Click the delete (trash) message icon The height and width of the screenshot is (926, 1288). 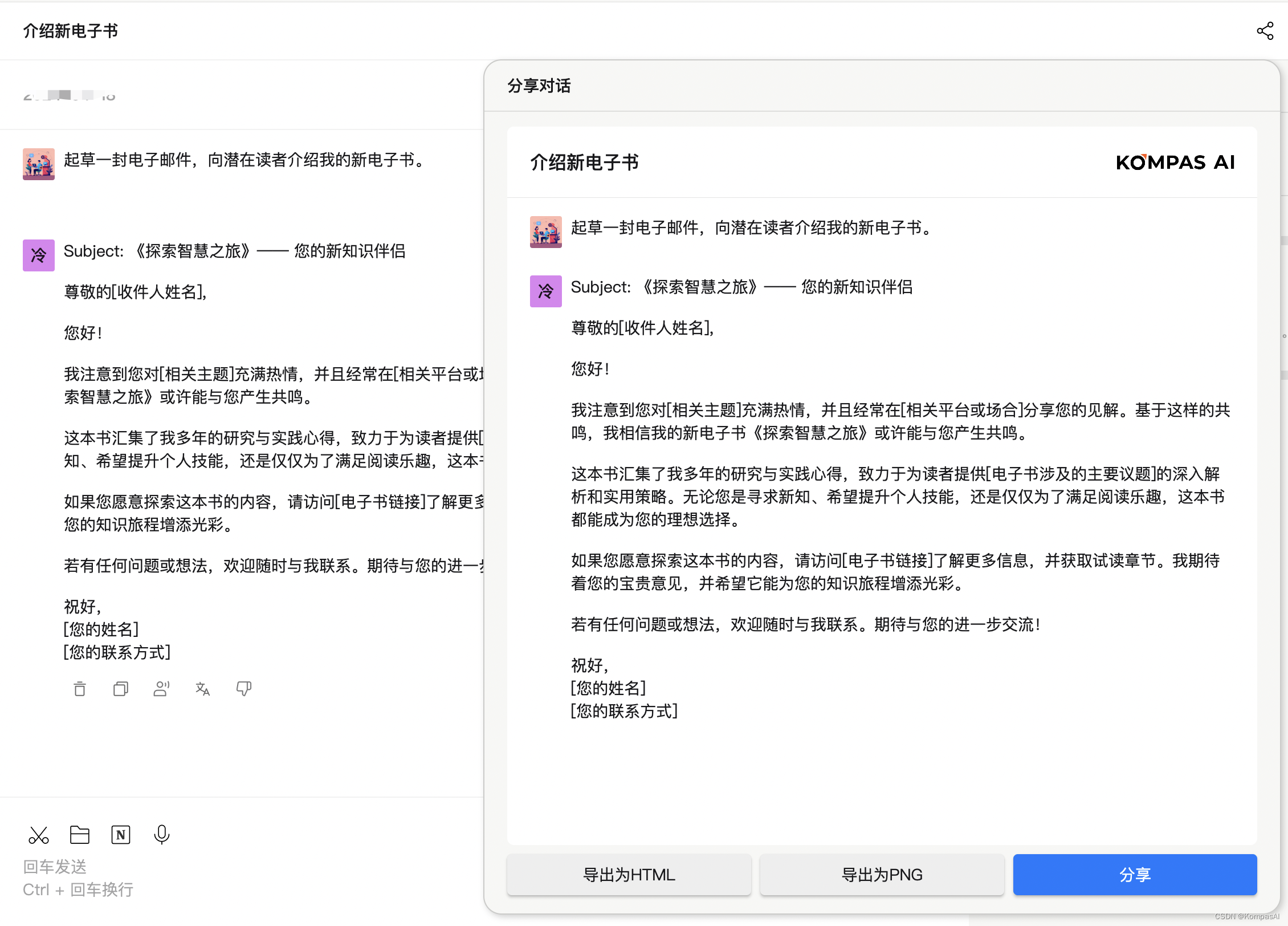(x=80, y=689)
